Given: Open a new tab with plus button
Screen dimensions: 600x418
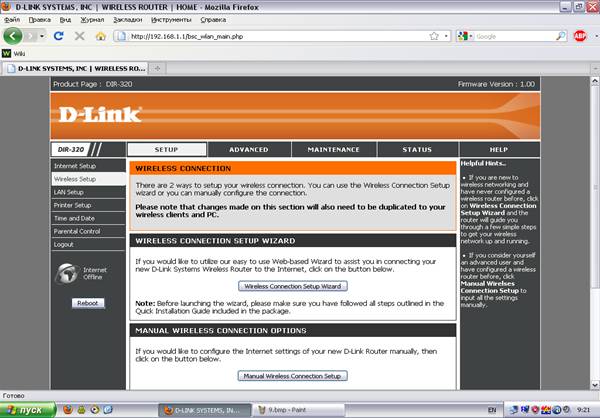Looking at the screenshot, I should tap(157, 69).
